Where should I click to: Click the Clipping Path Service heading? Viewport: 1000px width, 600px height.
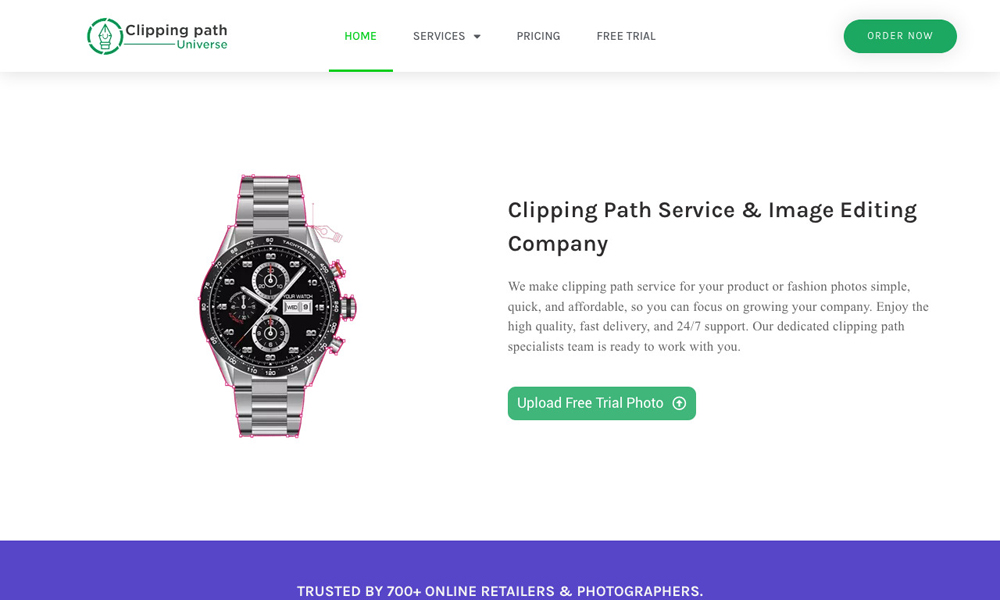click(712, 226)
